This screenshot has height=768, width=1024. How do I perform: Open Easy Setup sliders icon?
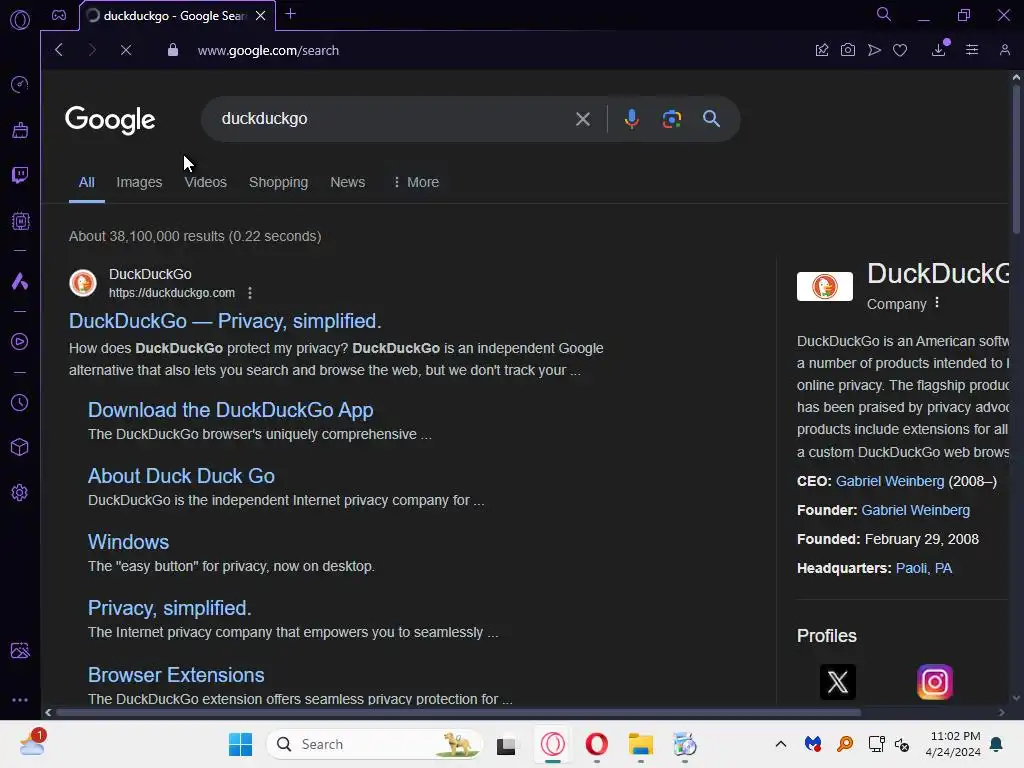point(972,50)
